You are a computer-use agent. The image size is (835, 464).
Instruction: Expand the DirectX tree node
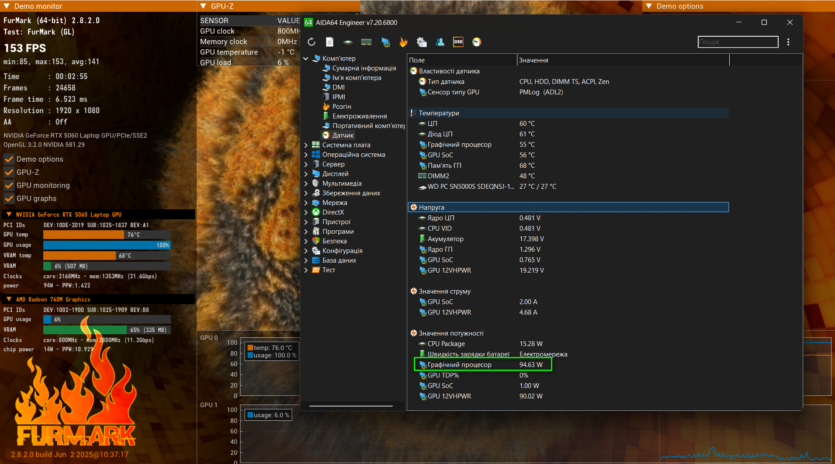[x=308, y=212]
